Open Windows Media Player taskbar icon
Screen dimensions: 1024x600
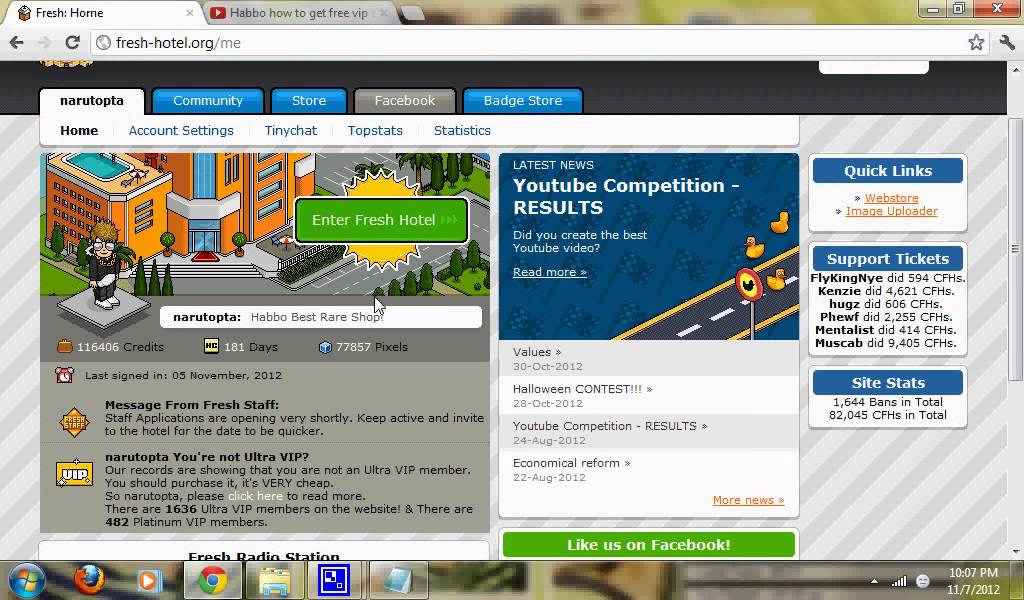pos(149,580)
